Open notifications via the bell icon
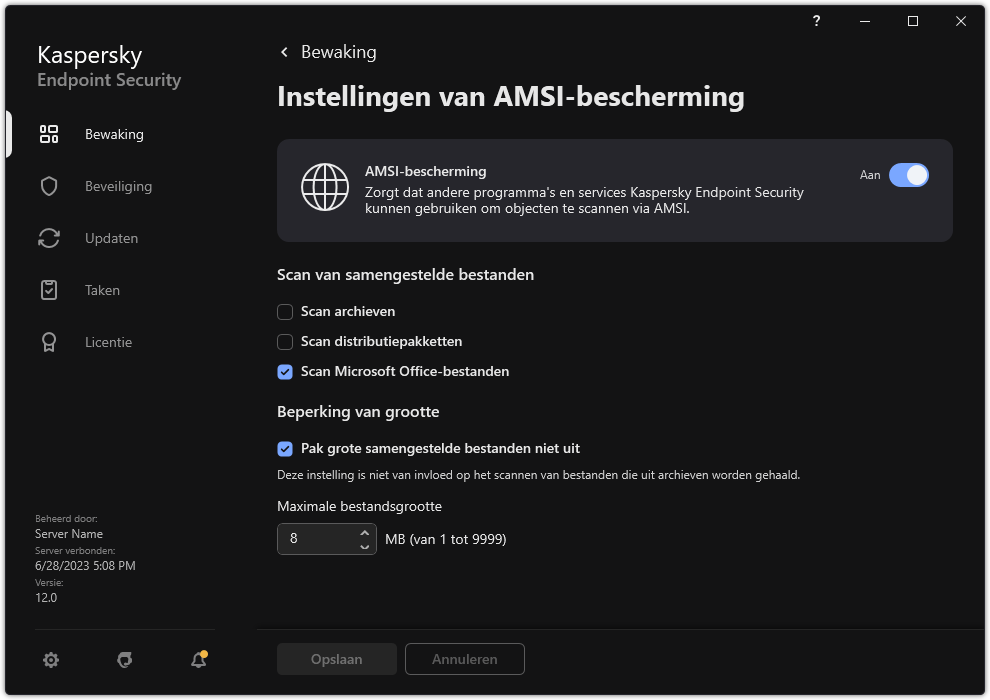The width and height of the screenshot is (990, 700). [197, 660]
